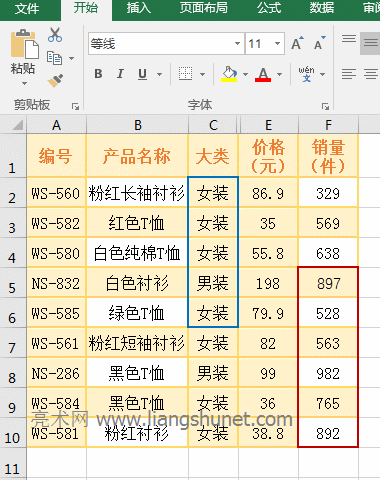Select column E header
The width and height of the screenshot is (380, 480).
[269, 125]
